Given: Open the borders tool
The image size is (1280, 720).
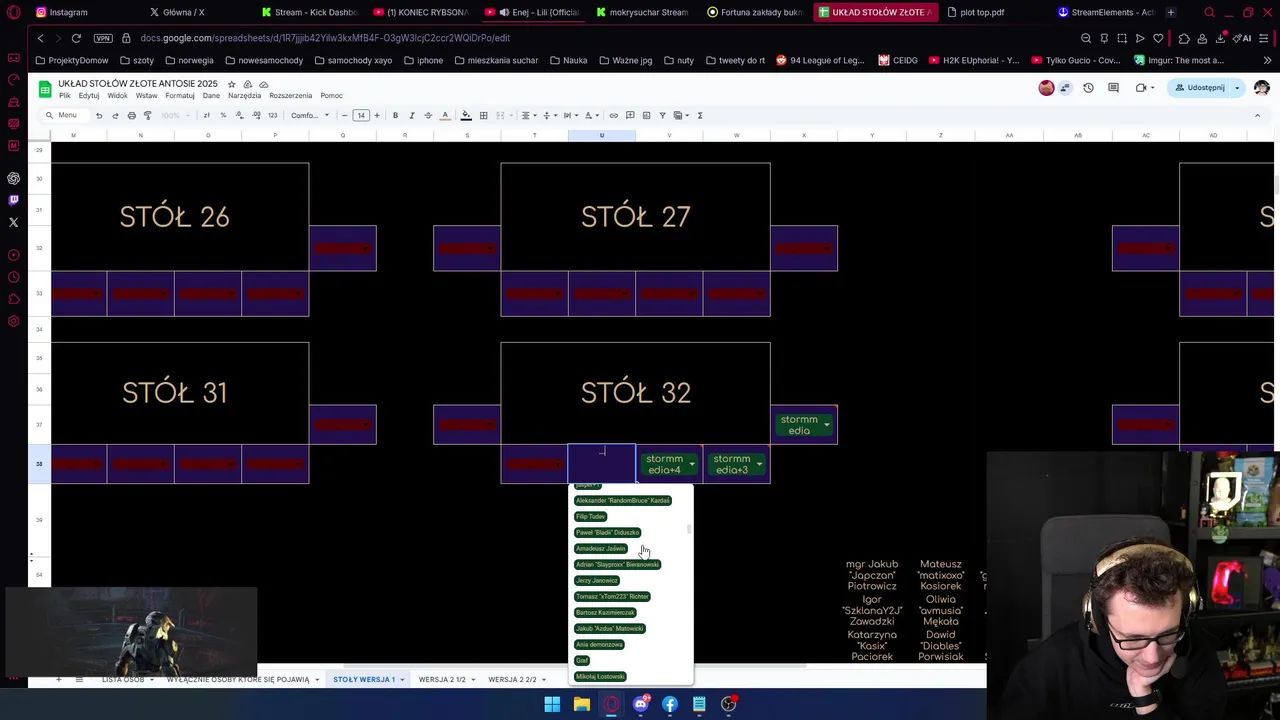Looking at the screenshot, I should pos(483,115).
